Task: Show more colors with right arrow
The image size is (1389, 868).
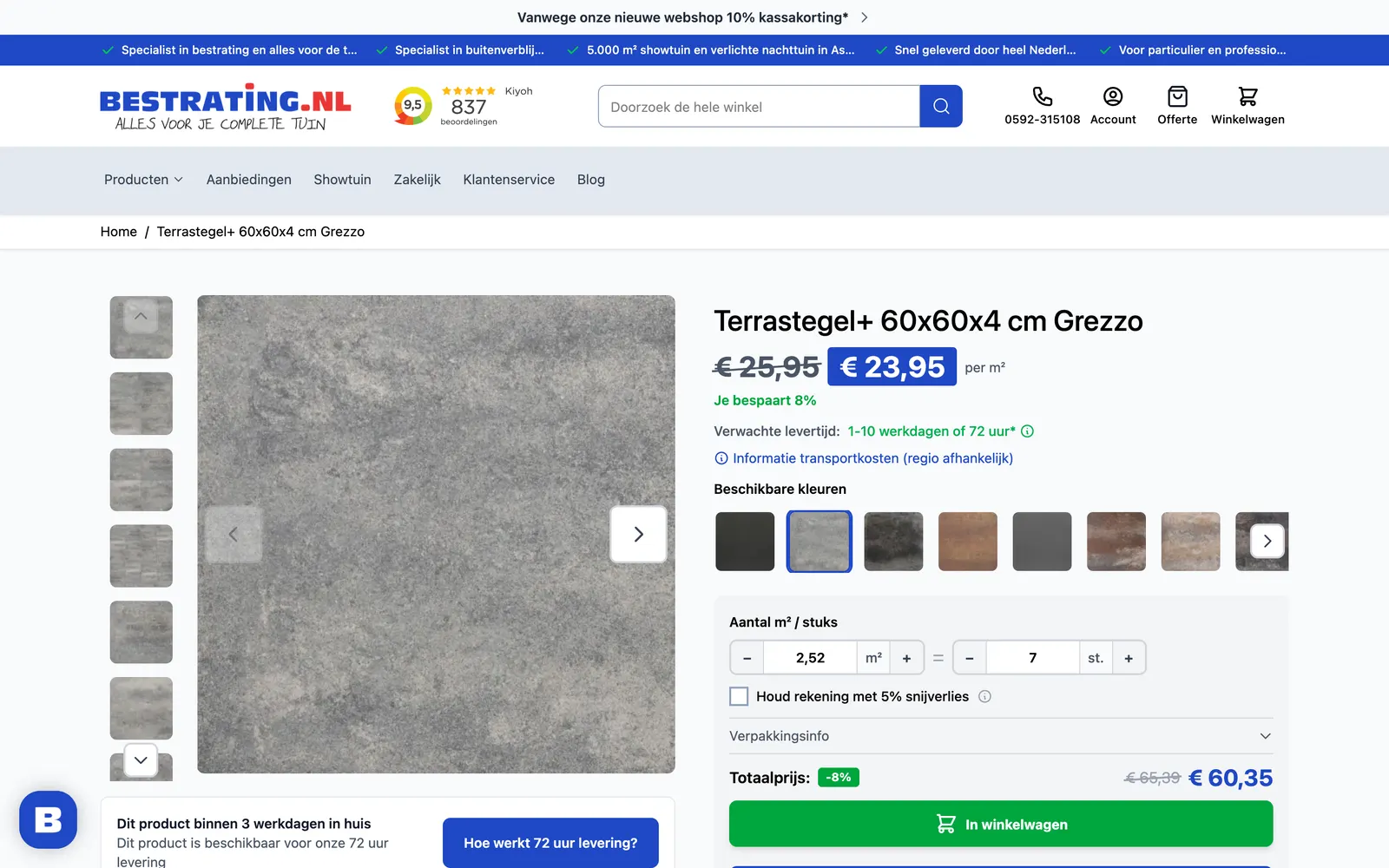Action: (1267, 542)
